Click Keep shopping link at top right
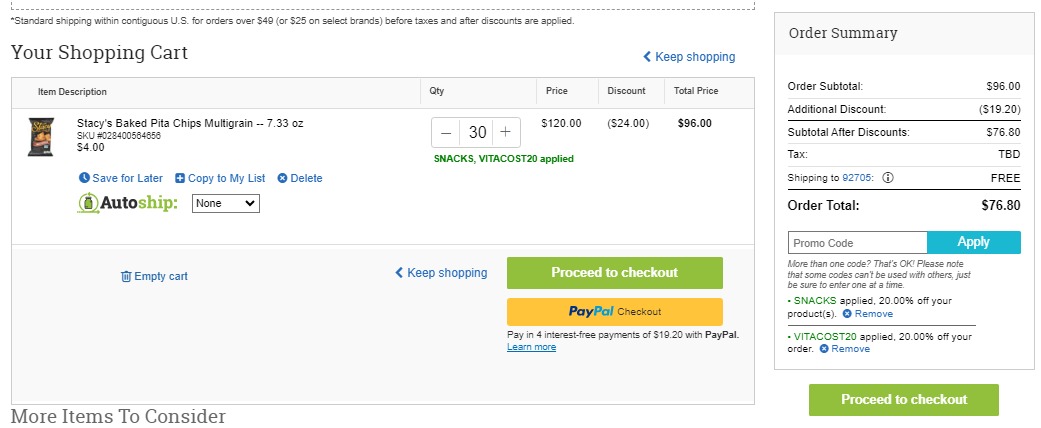The image size is (1041, 428). coord(688,57)
